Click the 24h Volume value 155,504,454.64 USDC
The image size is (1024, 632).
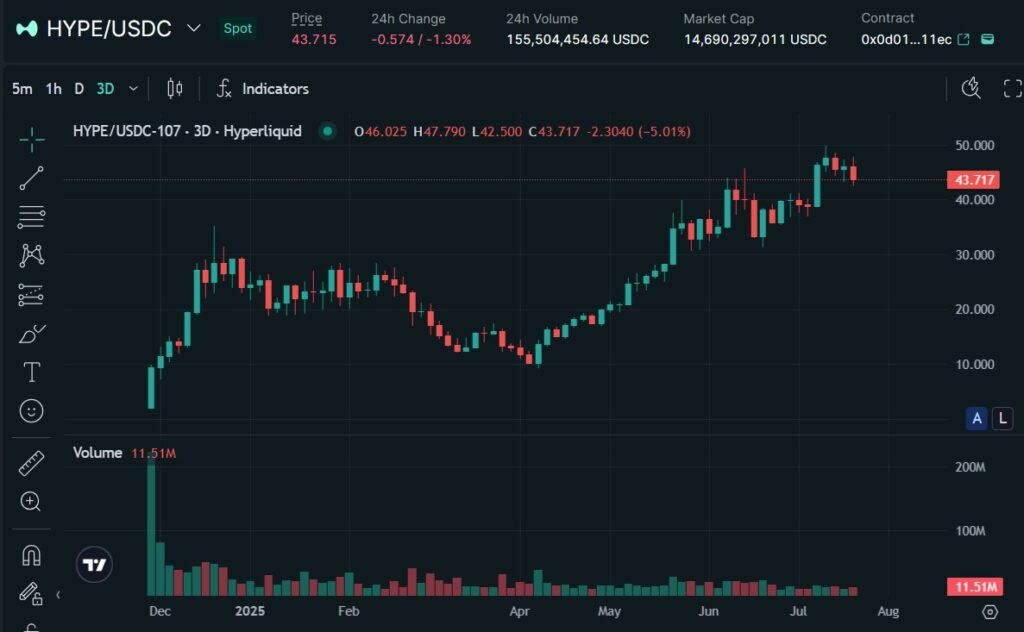[x=577, y=39]
